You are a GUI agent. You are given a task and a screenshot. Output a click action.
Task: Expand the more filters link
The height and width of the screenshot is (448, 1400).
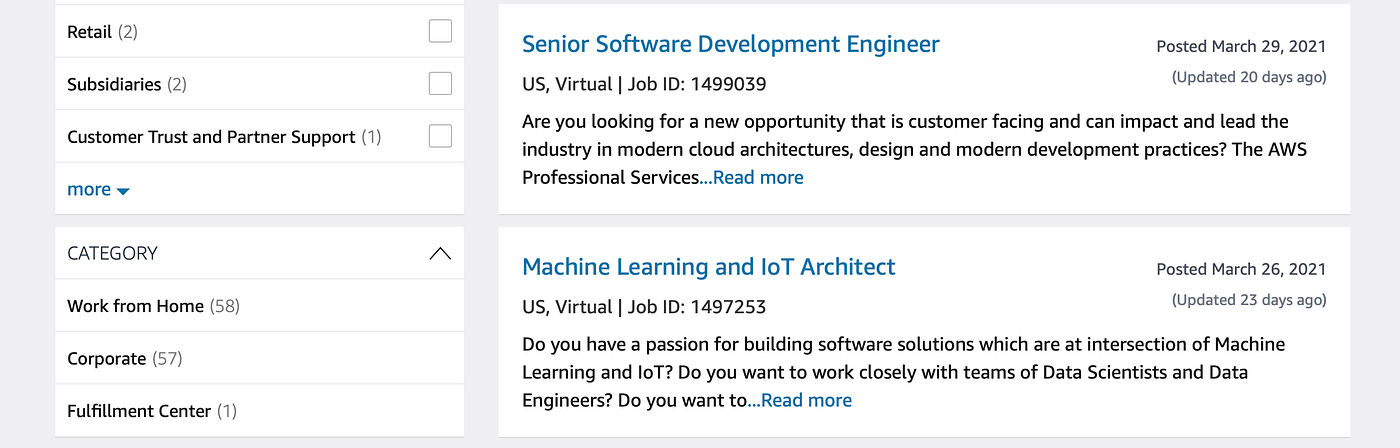(x=98, y=189)
